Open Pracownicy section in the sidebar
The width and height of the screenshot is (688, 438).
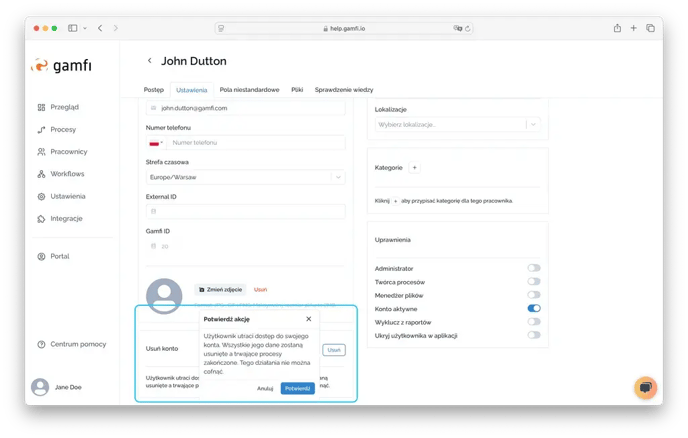(68, 151)
